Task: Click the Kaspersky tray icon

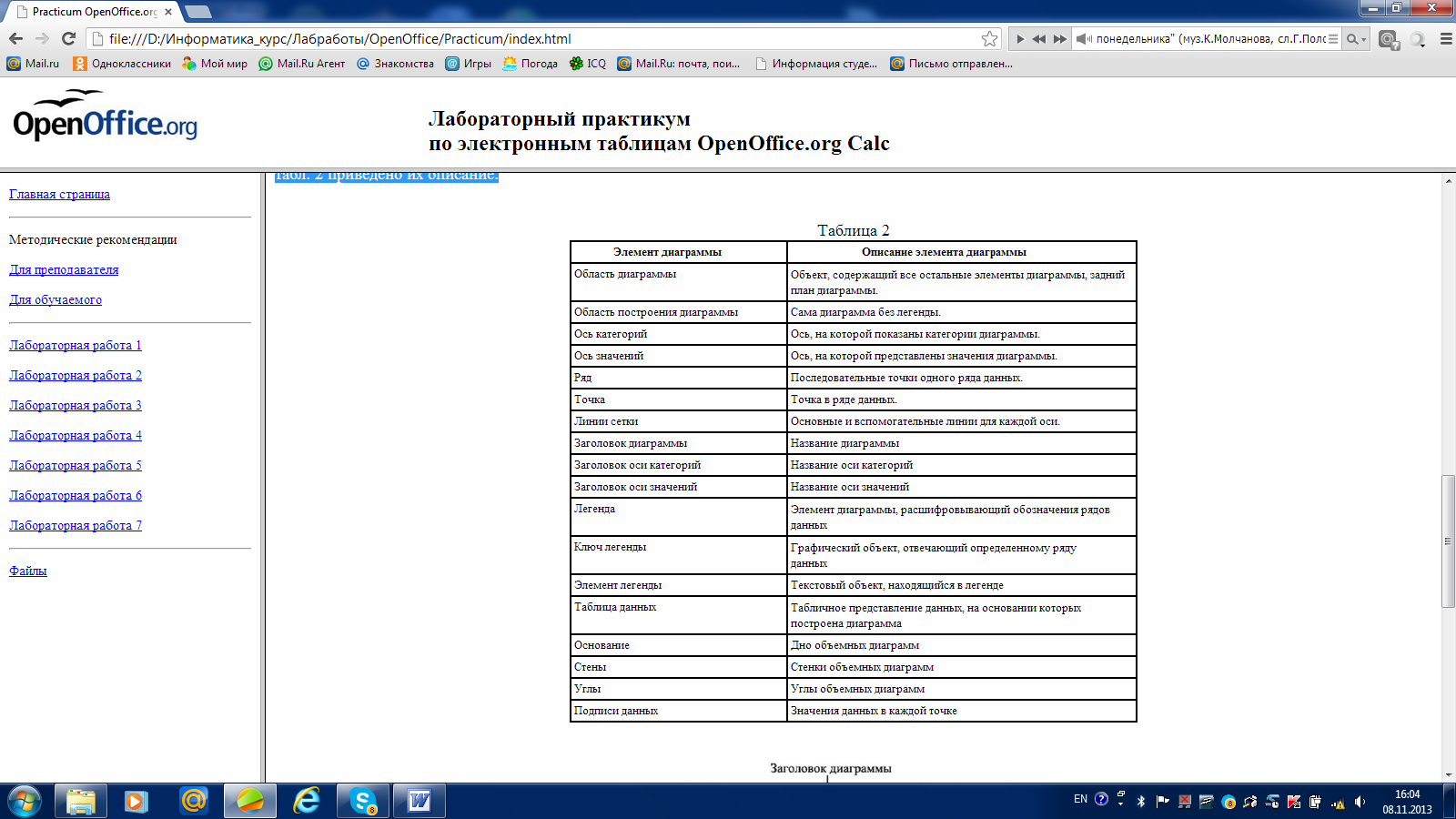Action: point(1294,802)
